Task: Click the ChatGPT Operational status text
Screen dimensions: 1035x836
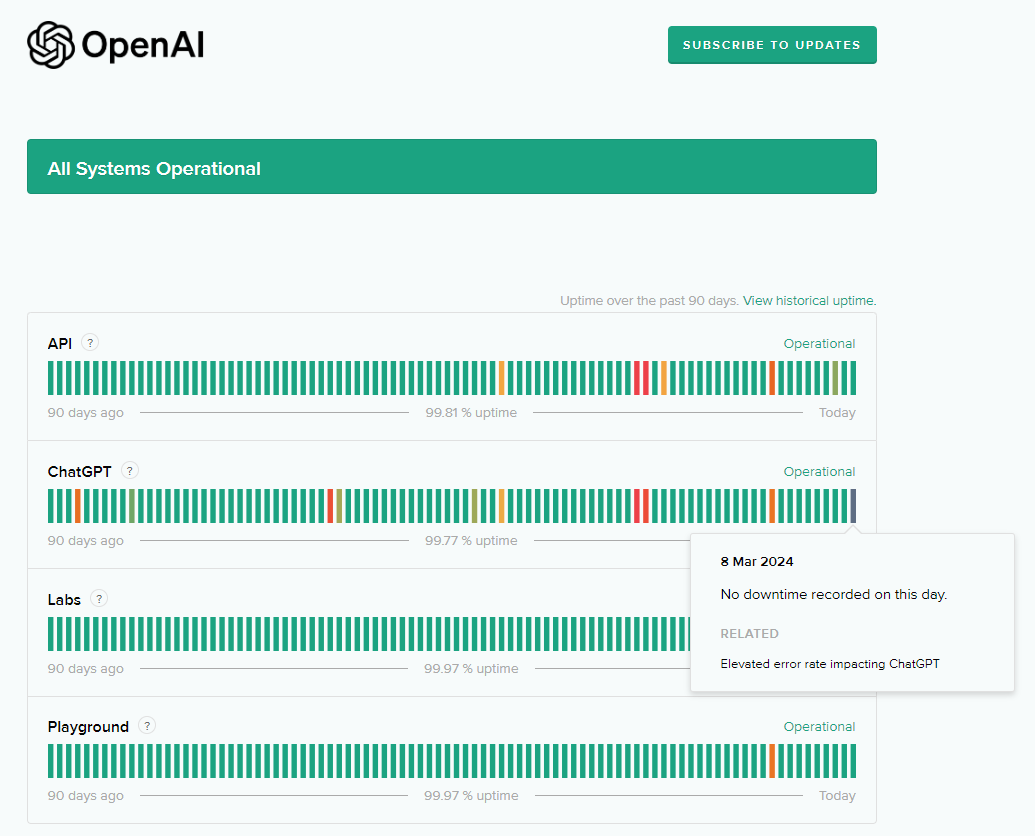Action: click(819, 472)
